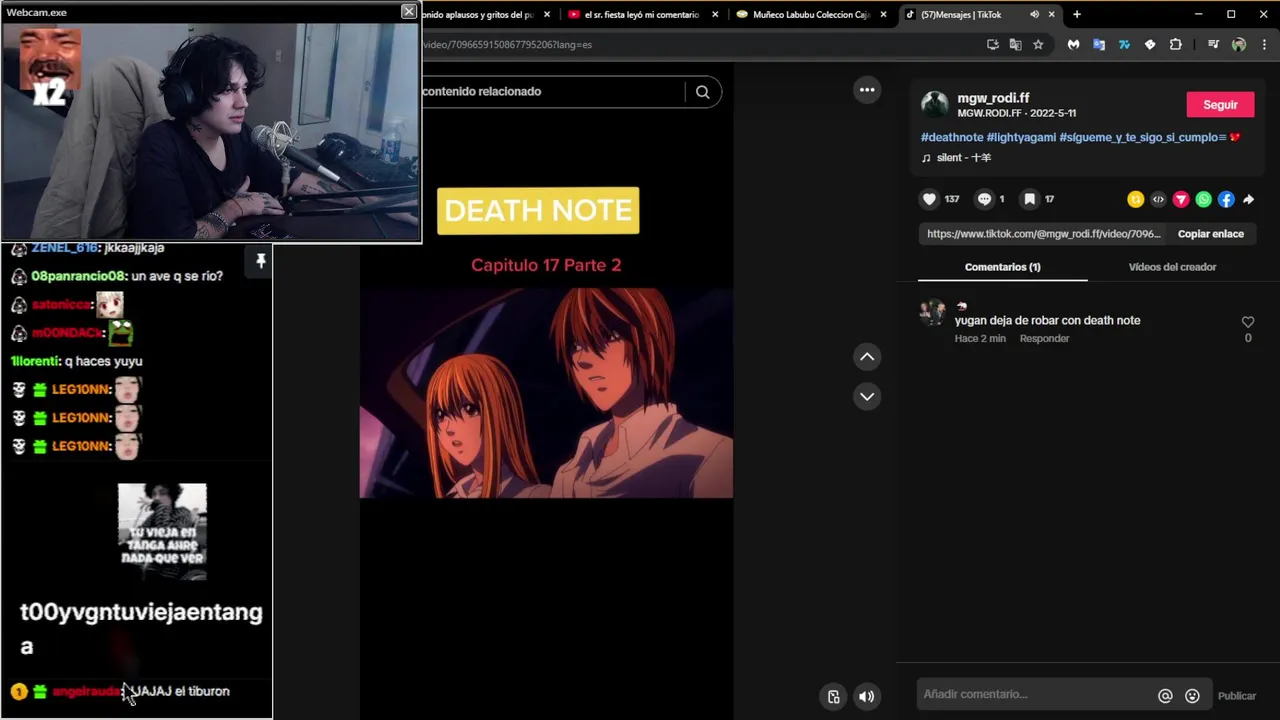Click the tu vieja en tanga meme image

(162, 531)
